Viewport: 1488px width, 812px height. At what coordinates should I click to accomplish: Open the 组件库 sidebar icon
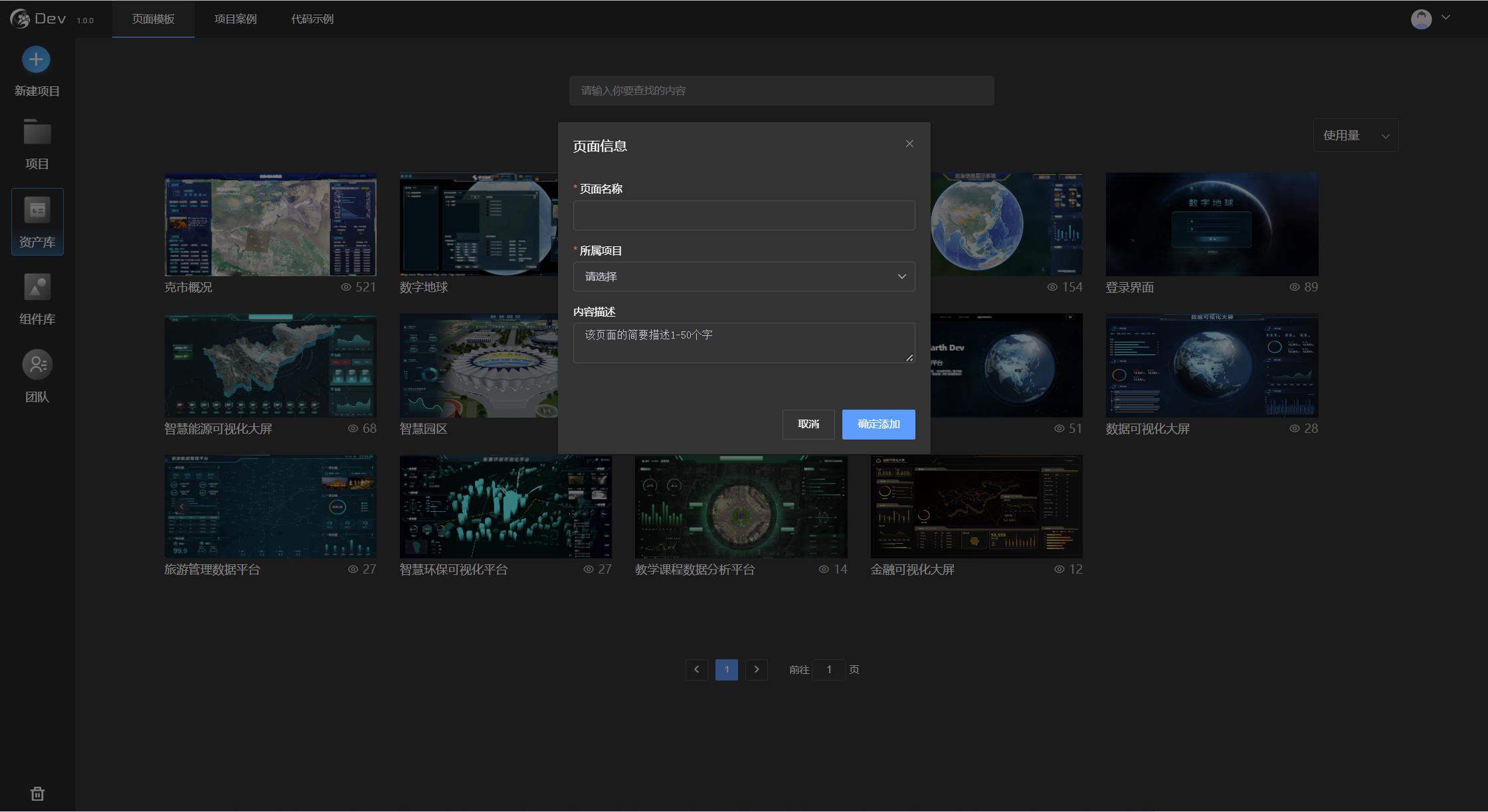click(x=37, y=287)
